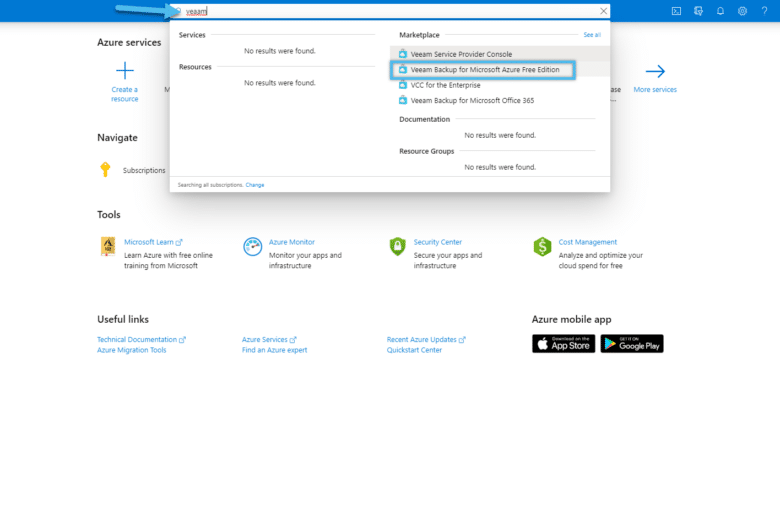Click icon beside Veeam Service Provider Console
The height and width of the screenshot is (516, 780).
[403, 54]
